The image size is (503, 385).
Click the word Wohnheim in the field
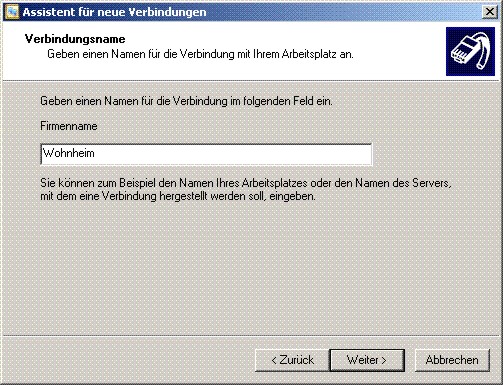coord(69,153)
